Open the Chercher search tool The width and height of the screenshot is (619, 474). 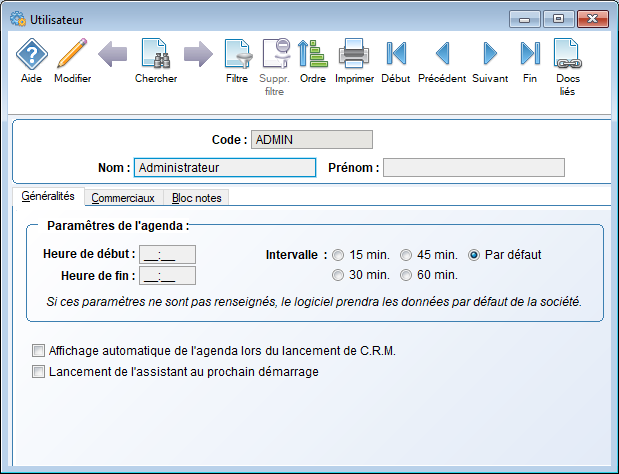156,58
